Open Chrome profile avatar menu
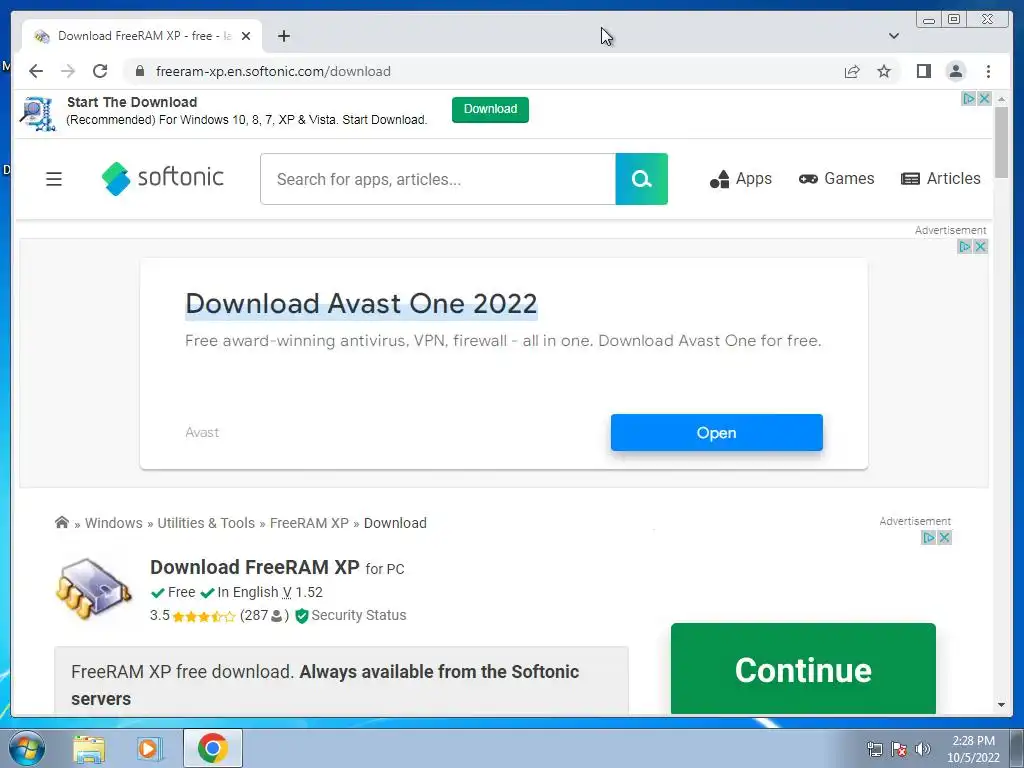This screenshot has height=768, width=1024. pyautogui.click(x=955, y=71)
